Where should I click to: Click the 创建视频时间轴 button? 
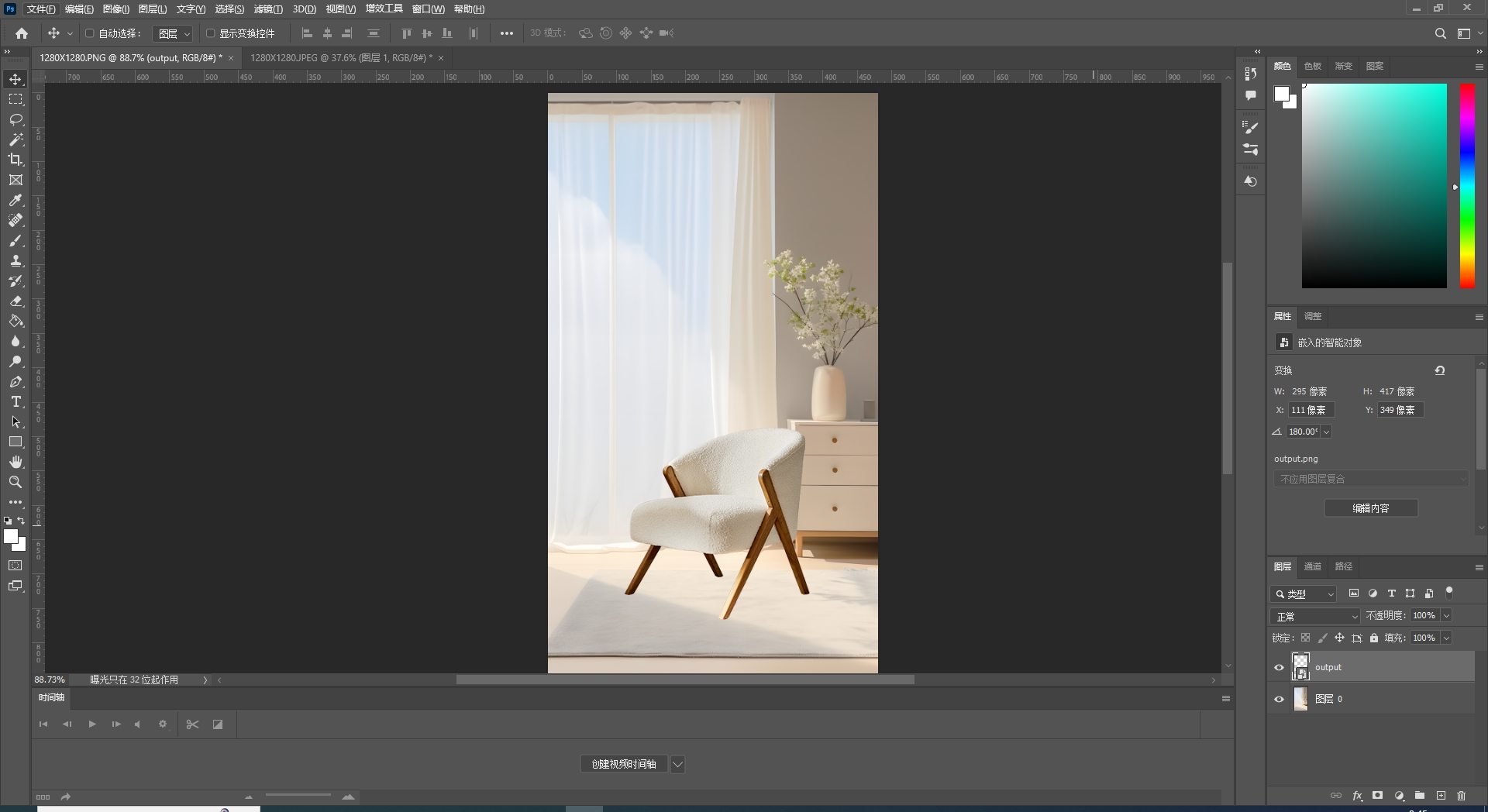click(x=624, y=764)
